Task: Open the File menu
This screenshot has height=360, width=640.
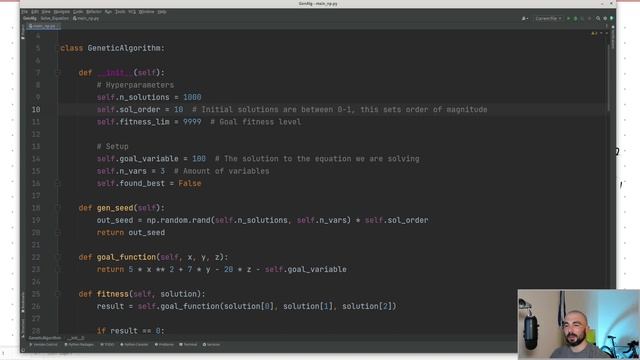Action: click(x=24, y=12)
